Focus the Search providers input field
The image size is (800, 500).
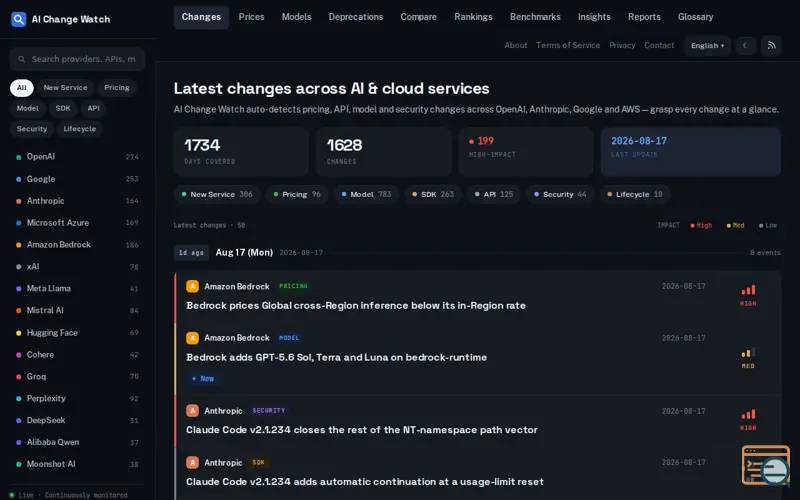point(77,59)
